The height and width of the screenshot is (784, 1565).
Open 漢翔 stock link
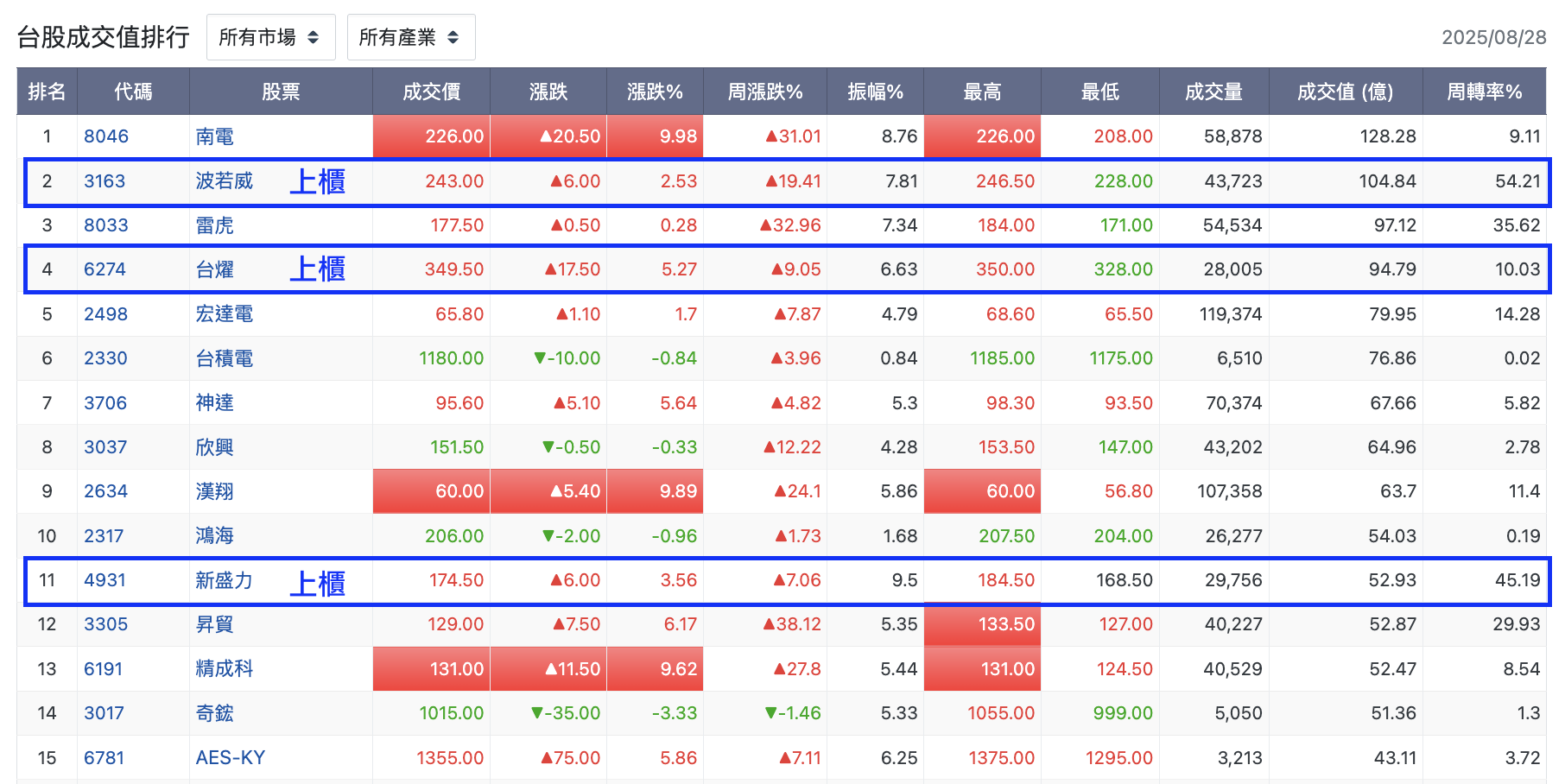point(215,491)
